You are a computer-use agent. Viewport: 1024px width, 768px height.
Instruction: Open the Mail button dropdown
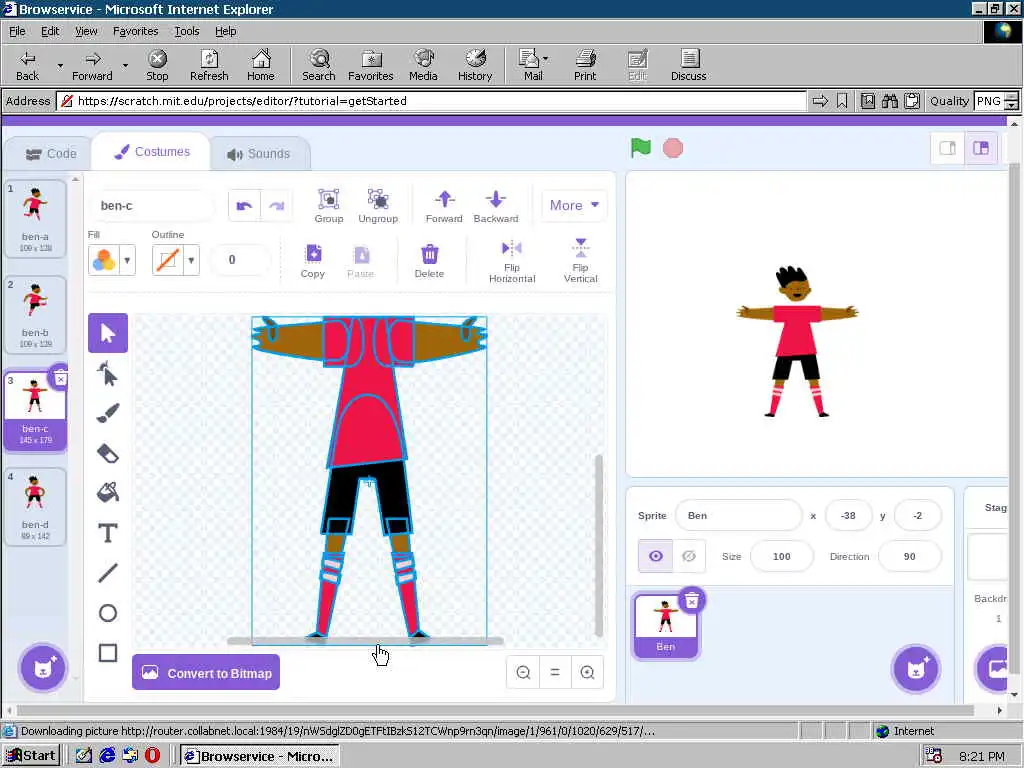coord(546,59)
